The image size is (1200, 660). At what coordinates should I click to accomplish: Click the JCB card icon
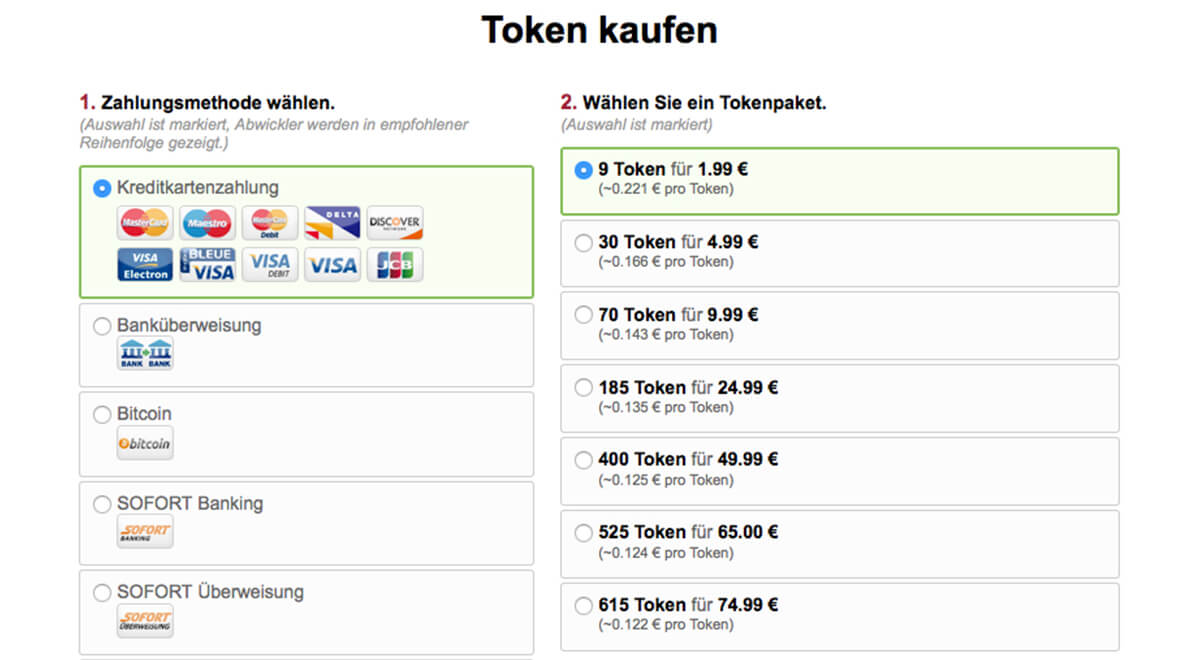[x=395, y=264]
